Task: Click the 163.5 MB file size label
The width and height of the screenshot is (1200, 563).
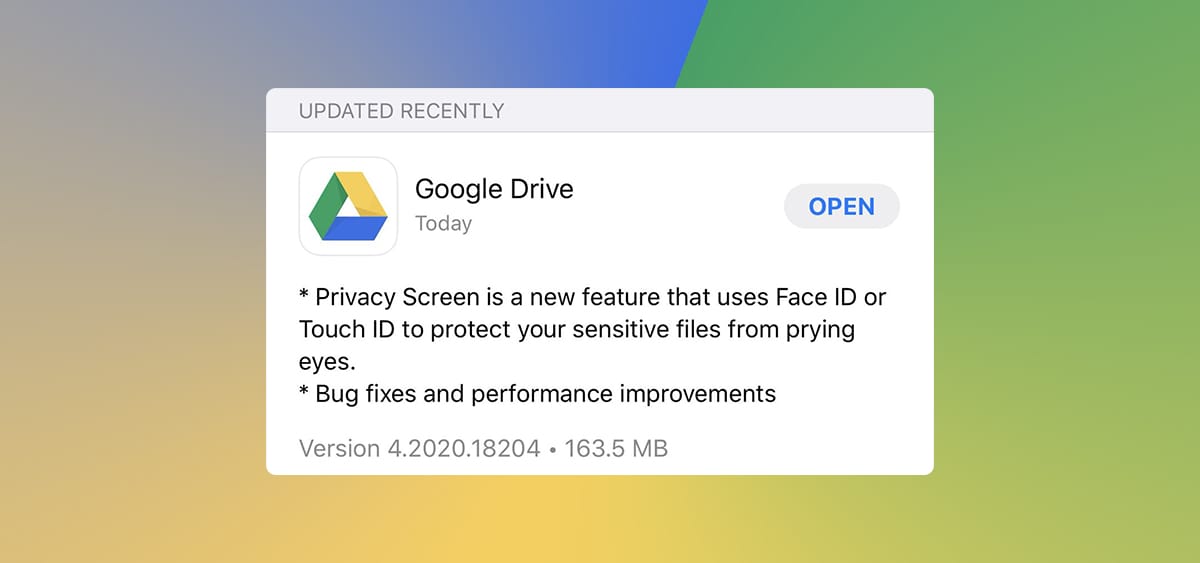Action: [x=616, y=448]
